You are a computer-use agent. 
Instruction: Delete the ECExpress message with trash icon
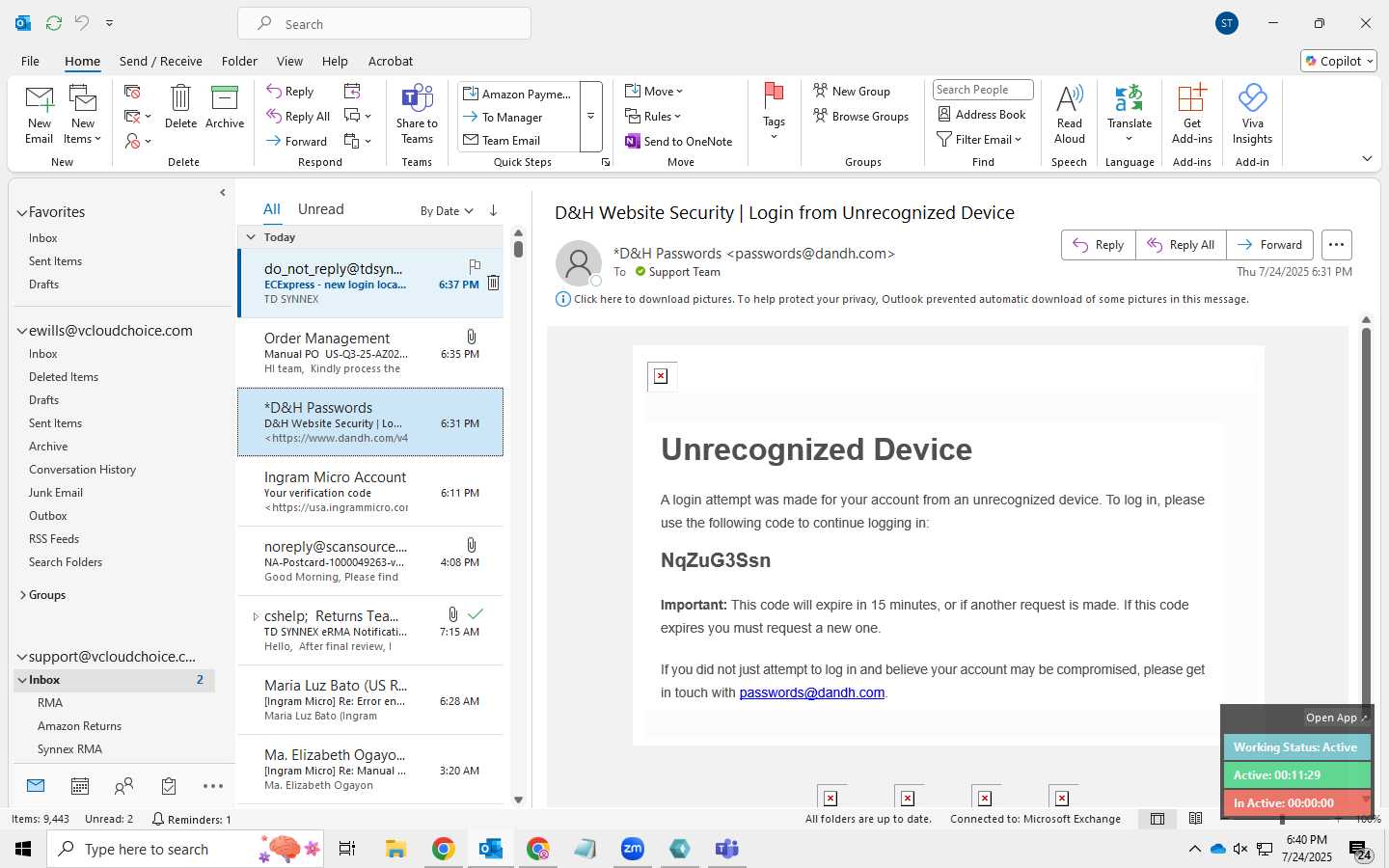(493, 283)
